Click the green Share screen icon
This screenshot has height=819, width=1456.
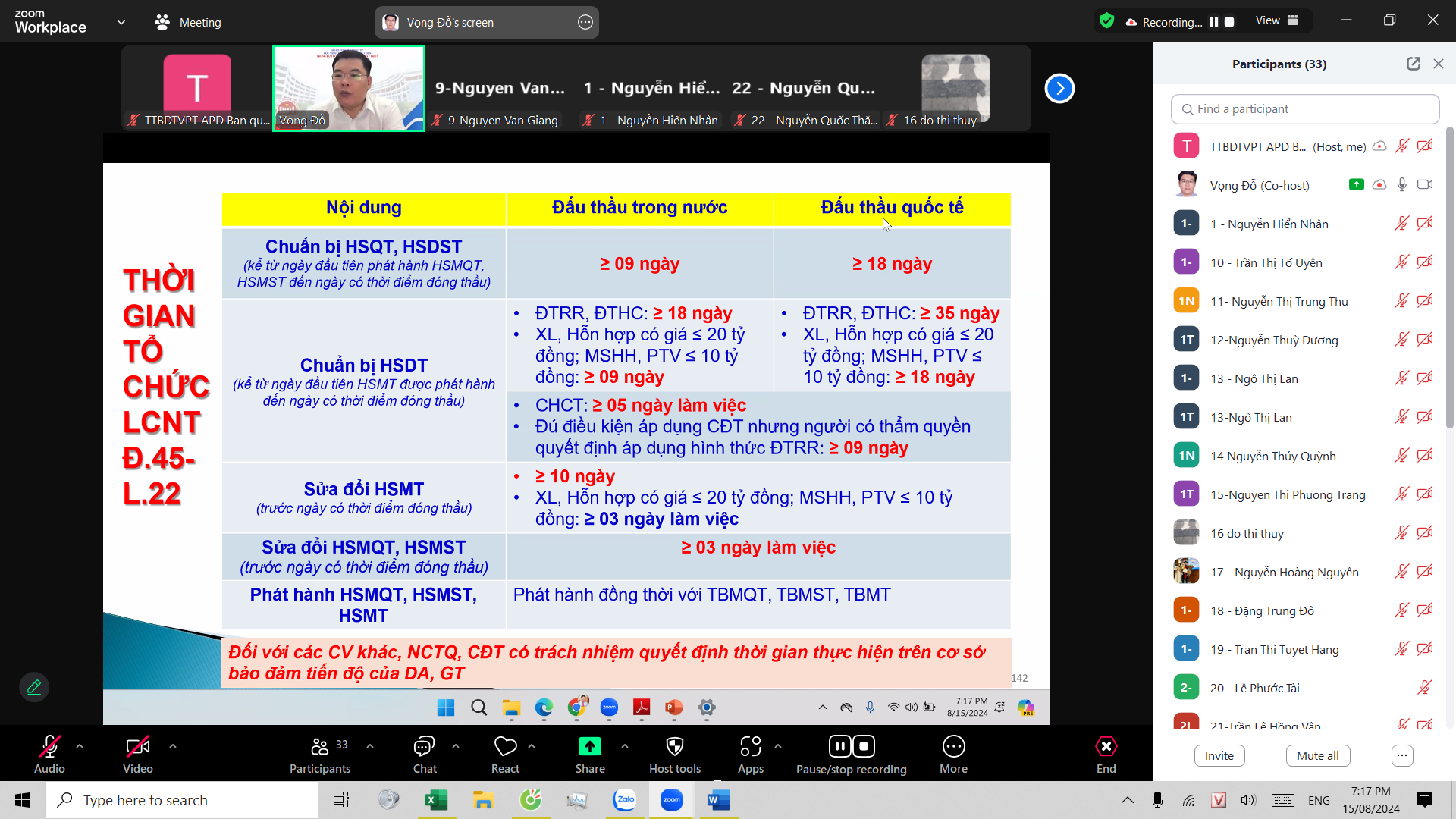[x=589, y=747]
